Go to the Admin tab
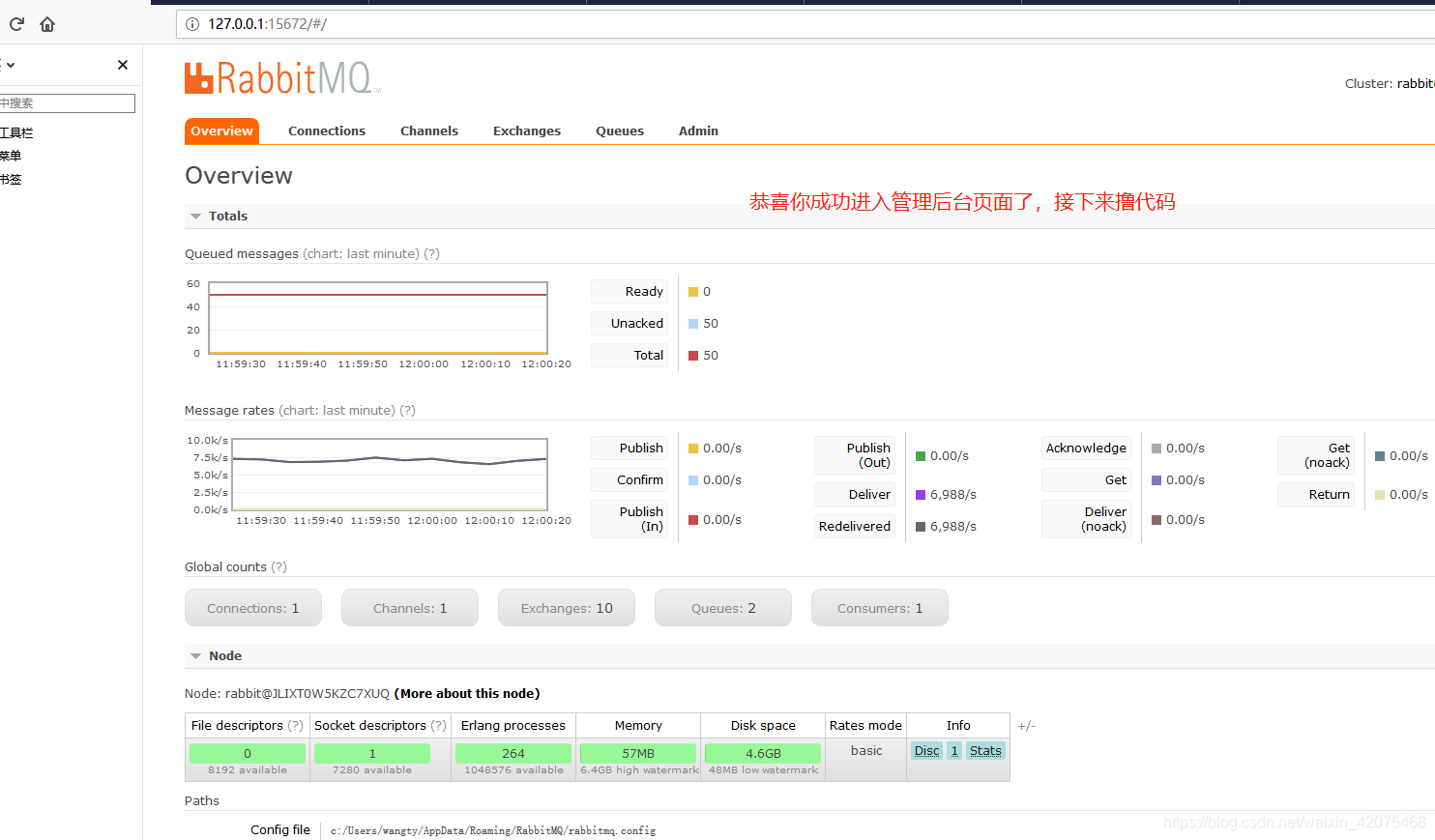 click(698, 131)
